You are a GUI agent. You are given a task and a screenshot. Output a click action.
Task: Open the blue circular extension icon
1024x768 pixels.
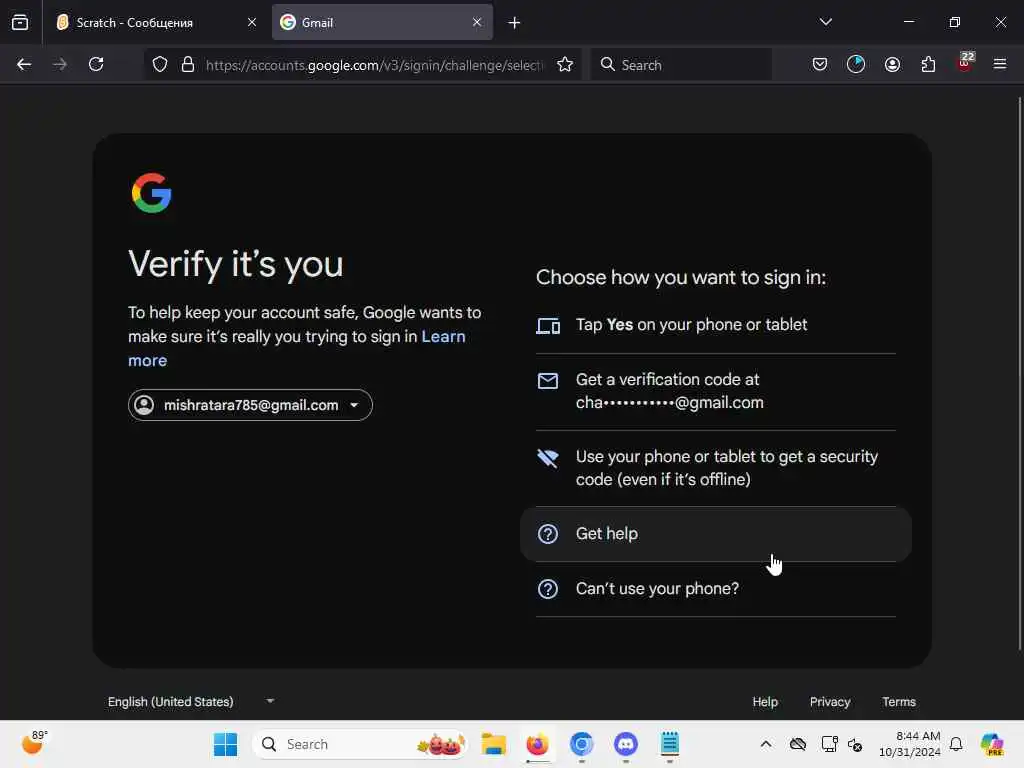pyautogui.click(x=856, y=64)
